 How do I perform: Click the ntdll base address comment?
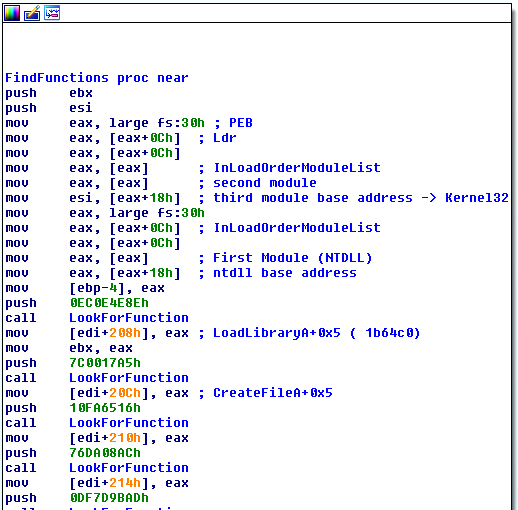point(277,273)
